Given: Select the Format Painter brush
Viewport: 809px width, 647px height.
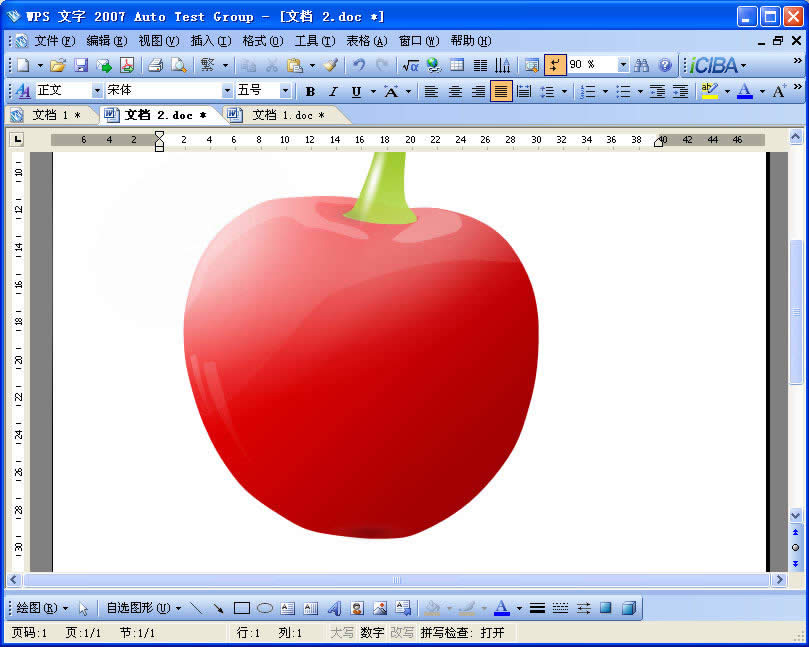Looking at the screenshot, I should click(331, 65).
